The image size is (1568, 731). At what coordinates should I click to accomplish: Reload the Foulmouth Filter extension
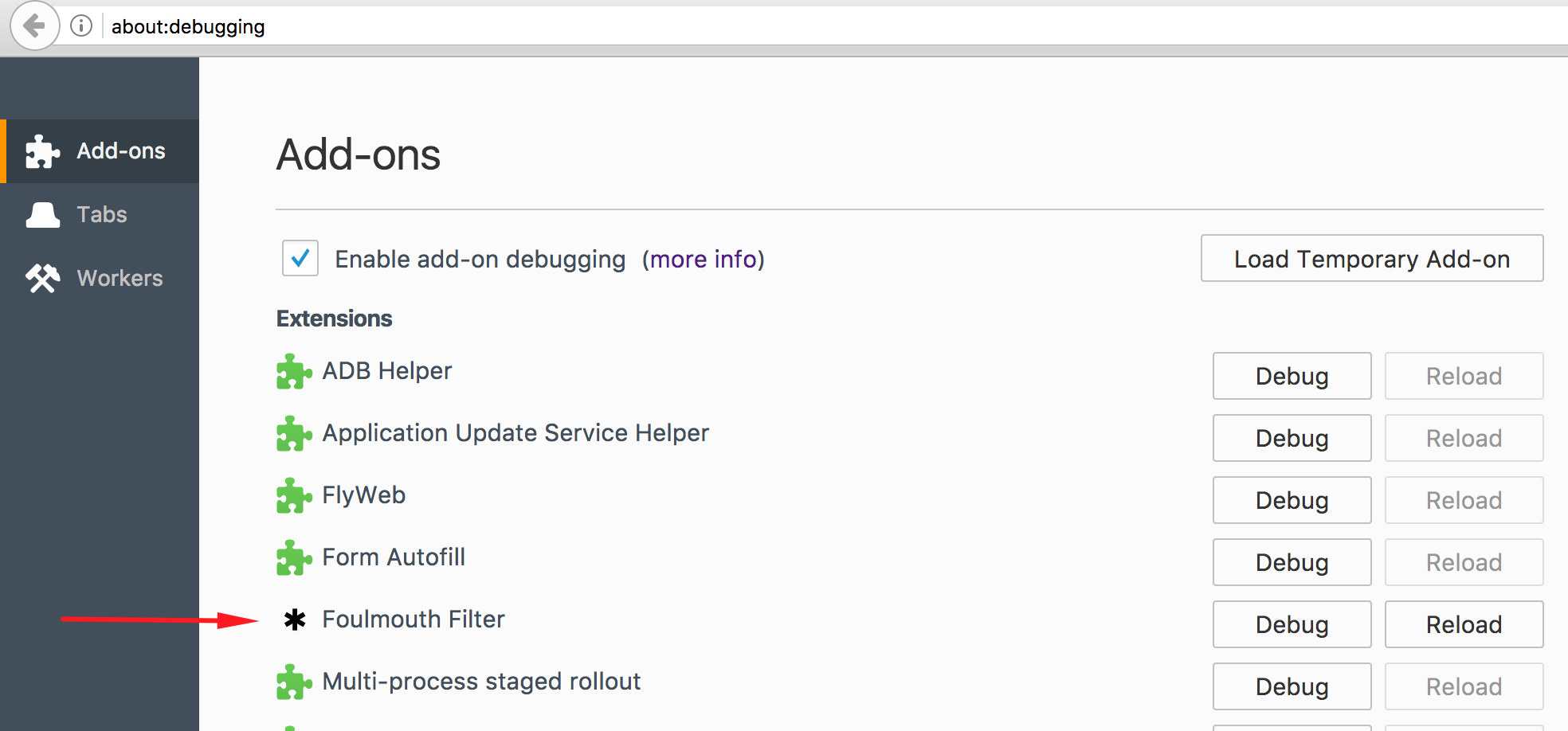pos(1464,624)
